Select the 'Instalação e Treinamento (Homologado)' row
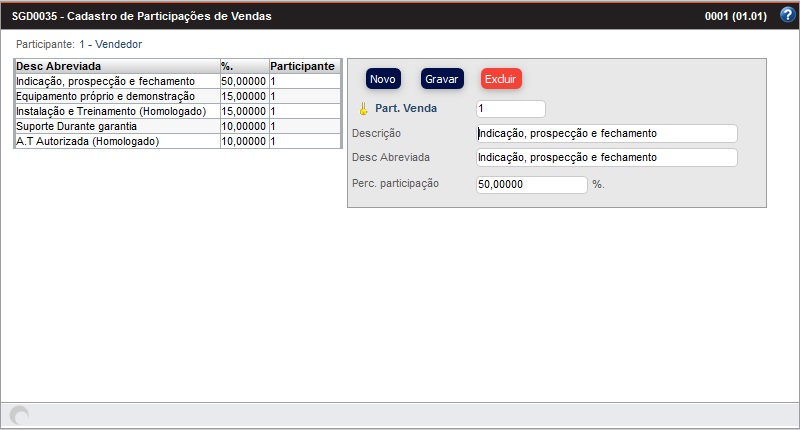Screen dimensions: 800x430 pos(115,111)
